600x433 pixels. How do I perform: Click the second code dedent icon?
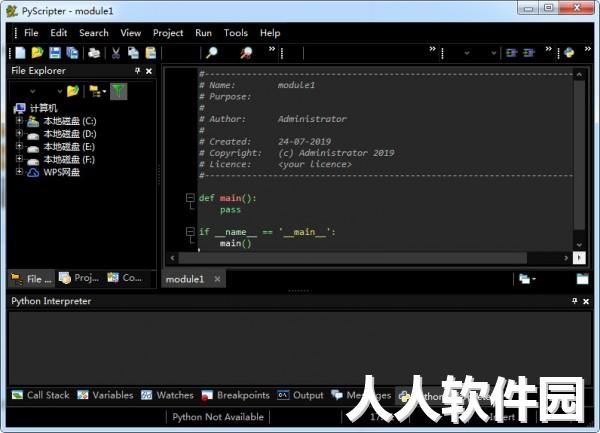[529, 53]
